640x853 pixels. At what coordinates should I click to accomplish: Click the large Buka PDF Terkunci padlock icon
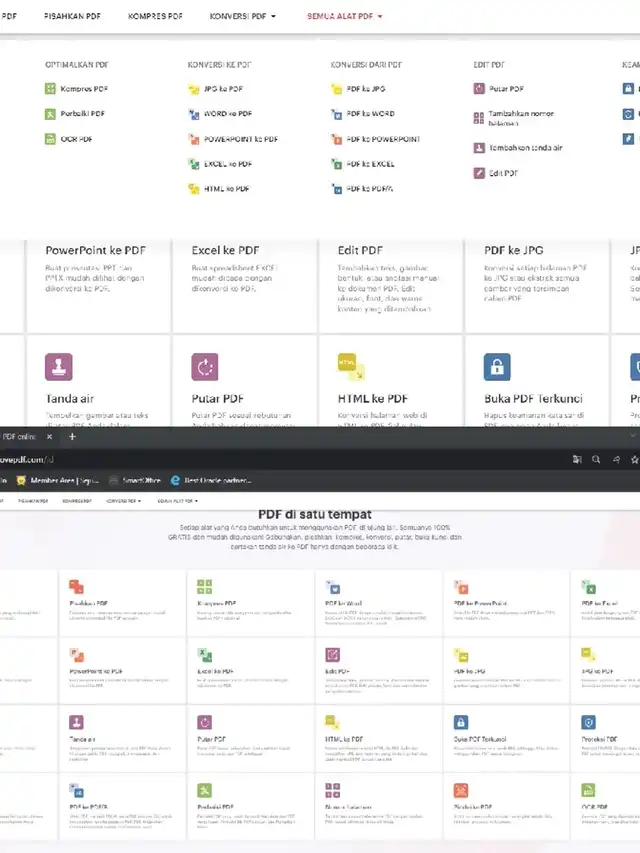(x=497, y=367)
